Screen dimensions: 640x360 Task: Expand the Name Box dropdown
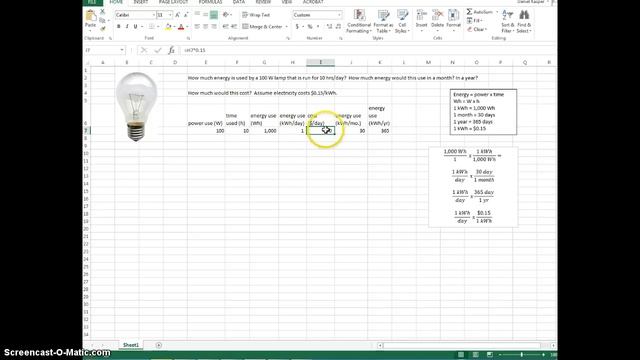click(x=122, y=50)
